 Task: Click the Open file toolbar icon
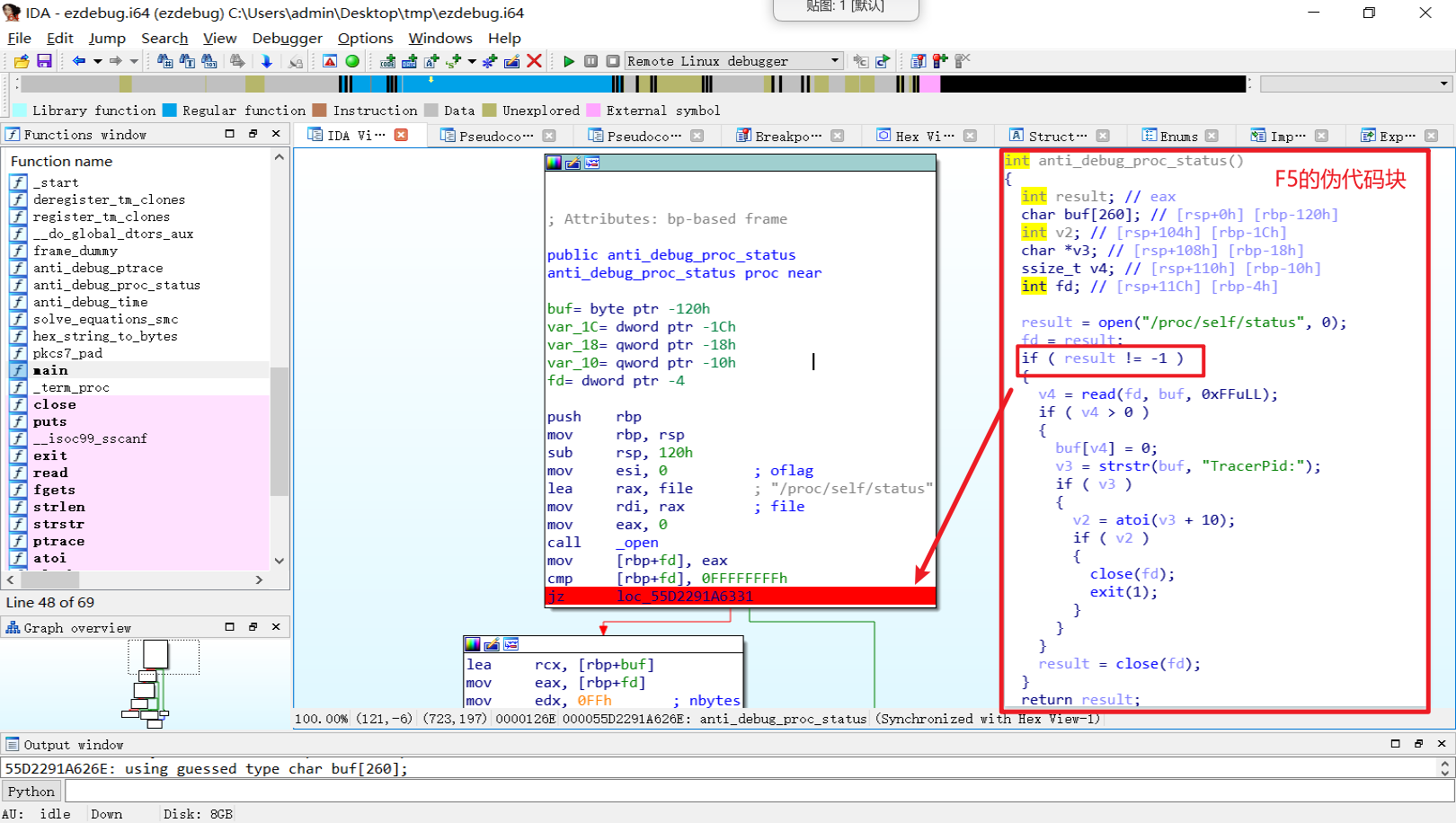click(22, 61)
